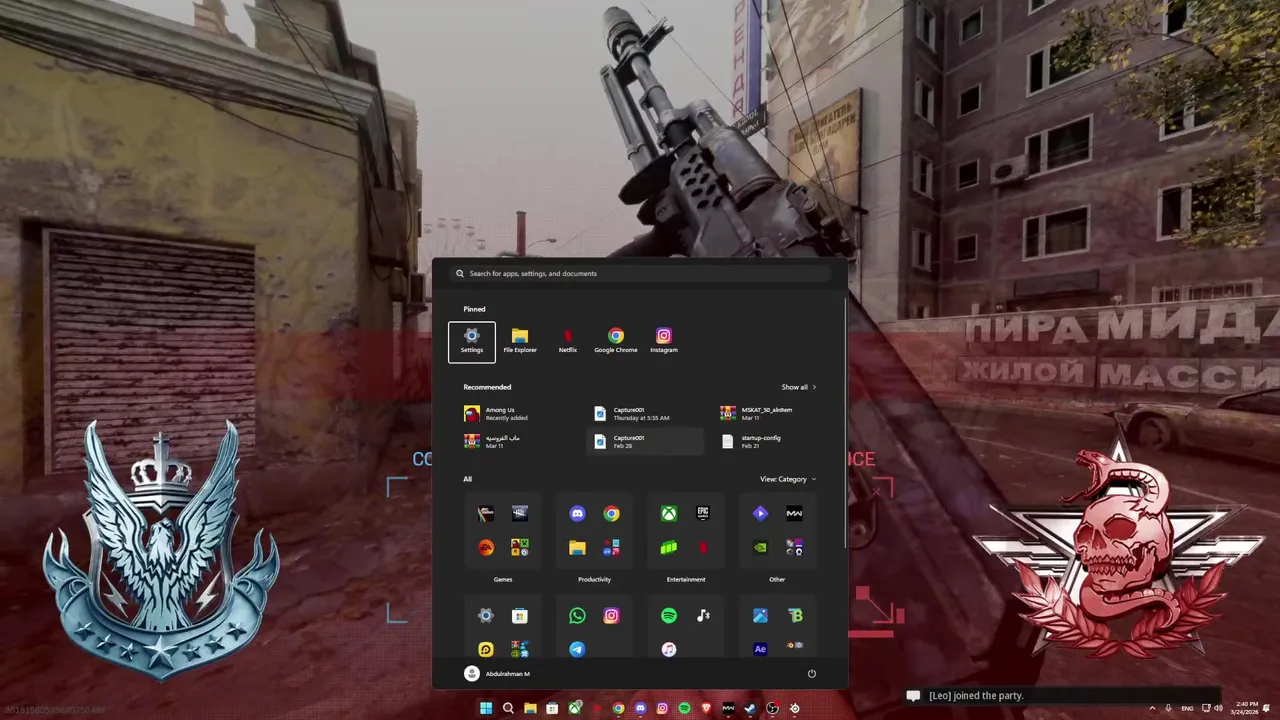Click the microphone icon in system tray
The image size is (1280, 720).
(1168, 708)
